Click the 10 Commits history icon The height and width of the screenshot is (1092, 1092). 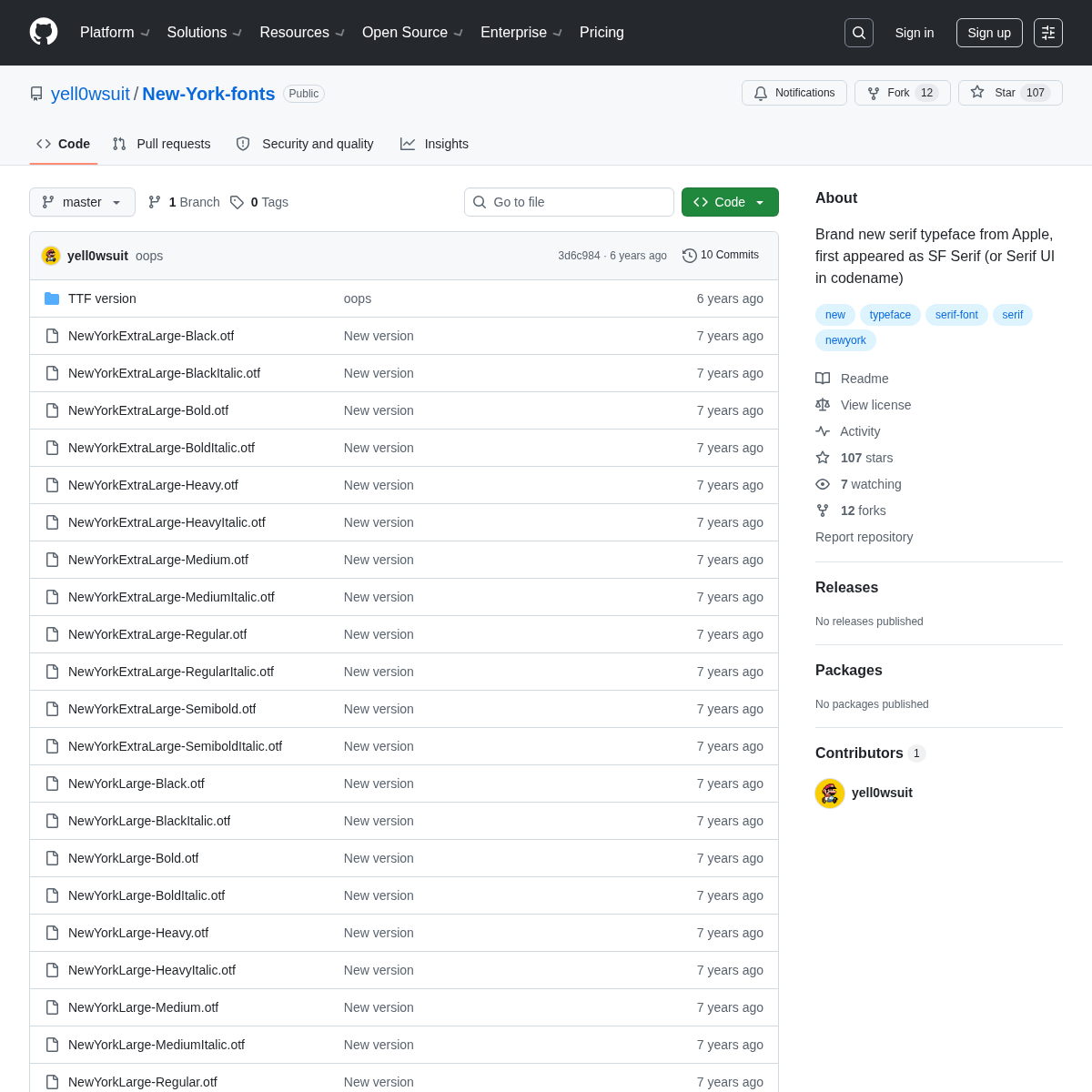pyautogui.click(x=690, y=256)
